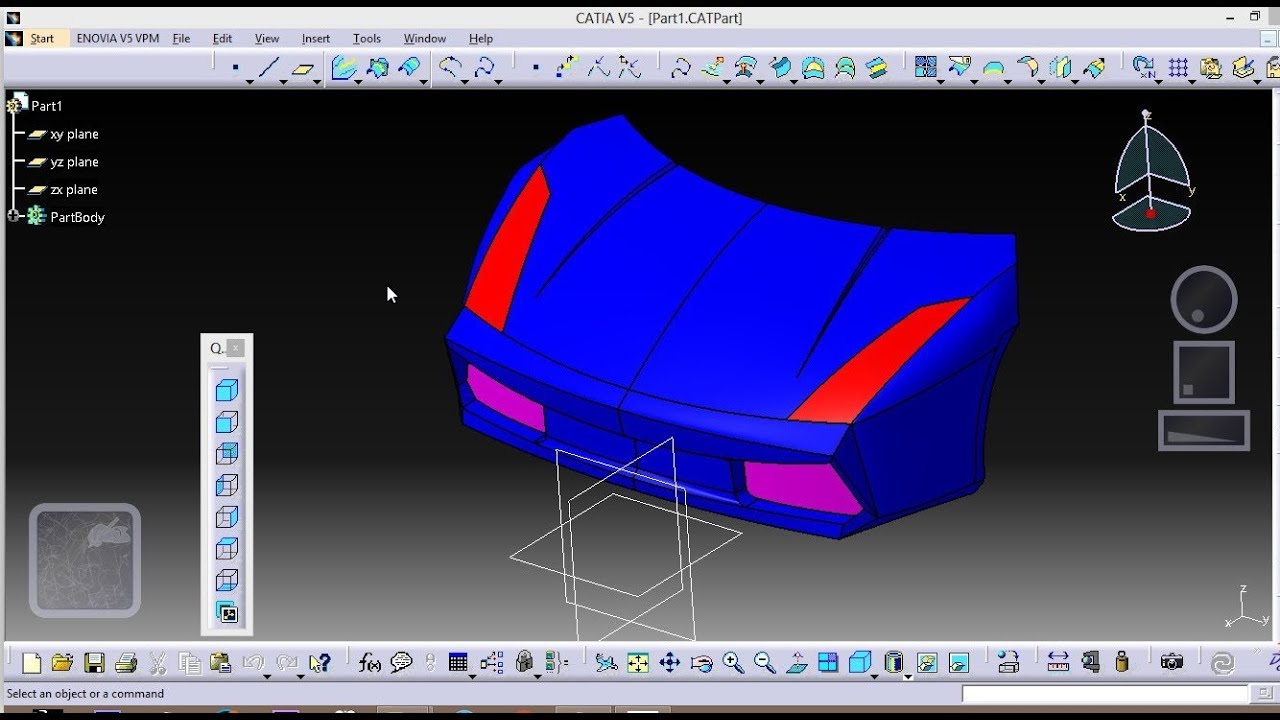Select the Extrude surface tool
The height and width of the screenshot is (720, 1280).
345,68
